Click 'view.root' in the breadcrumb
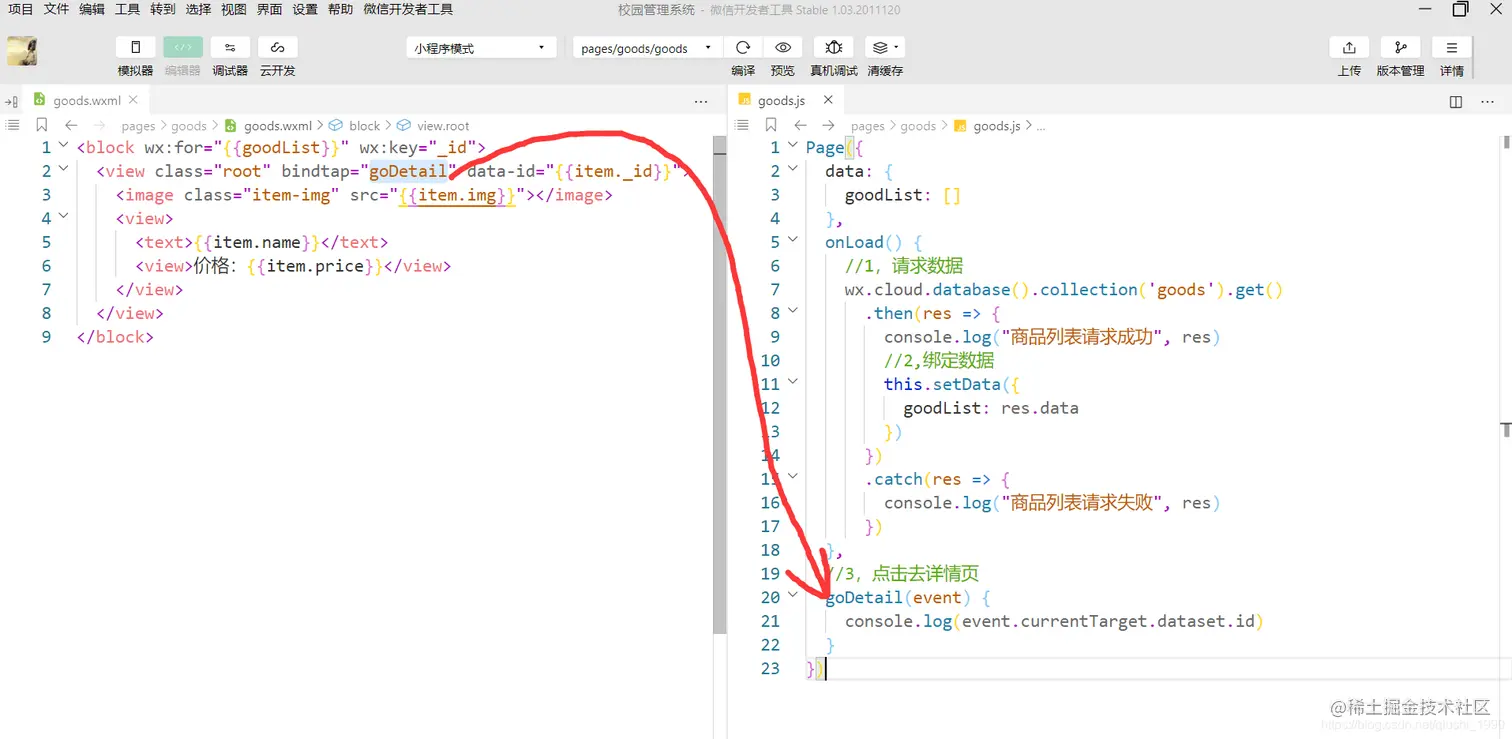The image size is (1512, 739). 443,126
